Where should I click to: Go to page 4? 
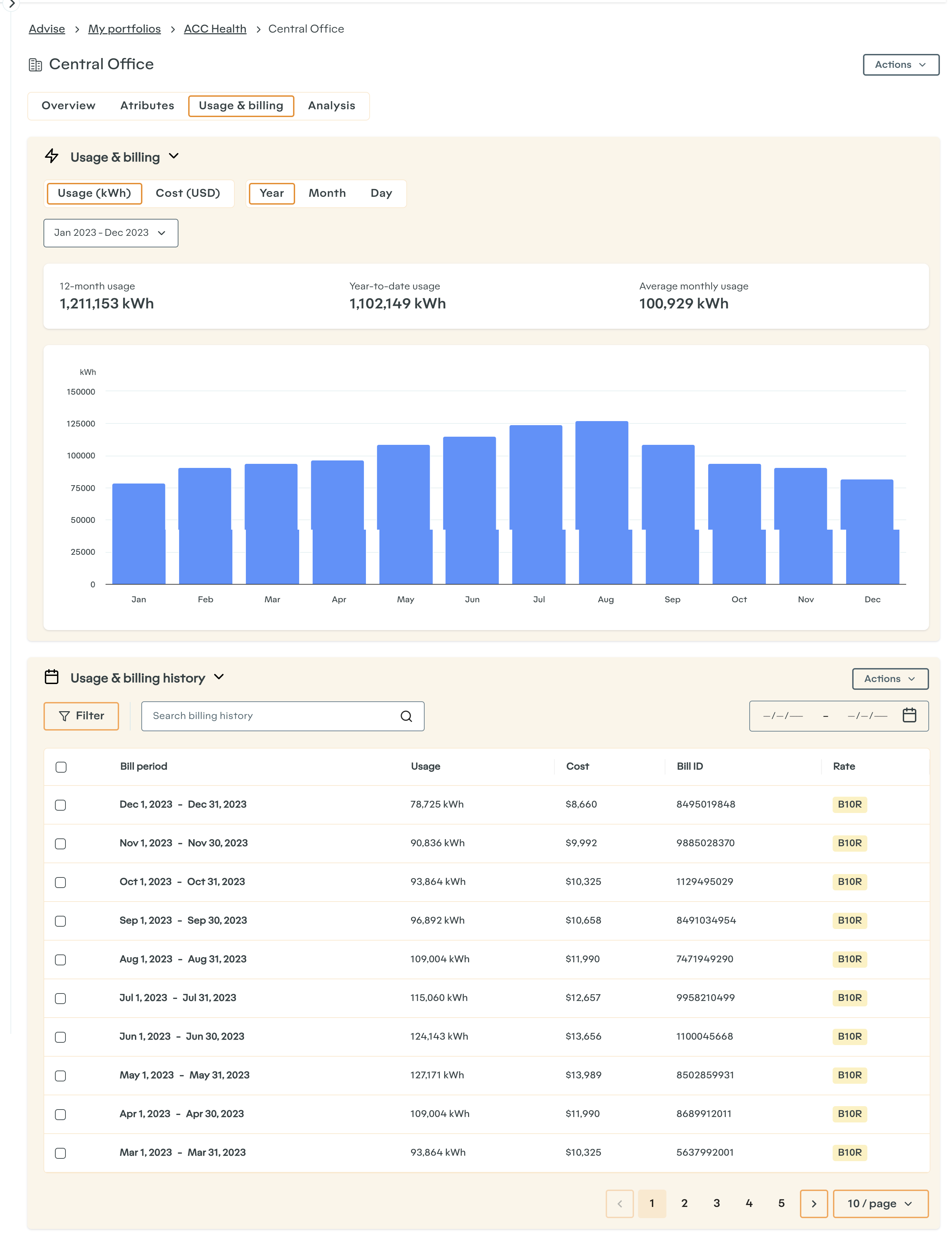point(749,1204)
